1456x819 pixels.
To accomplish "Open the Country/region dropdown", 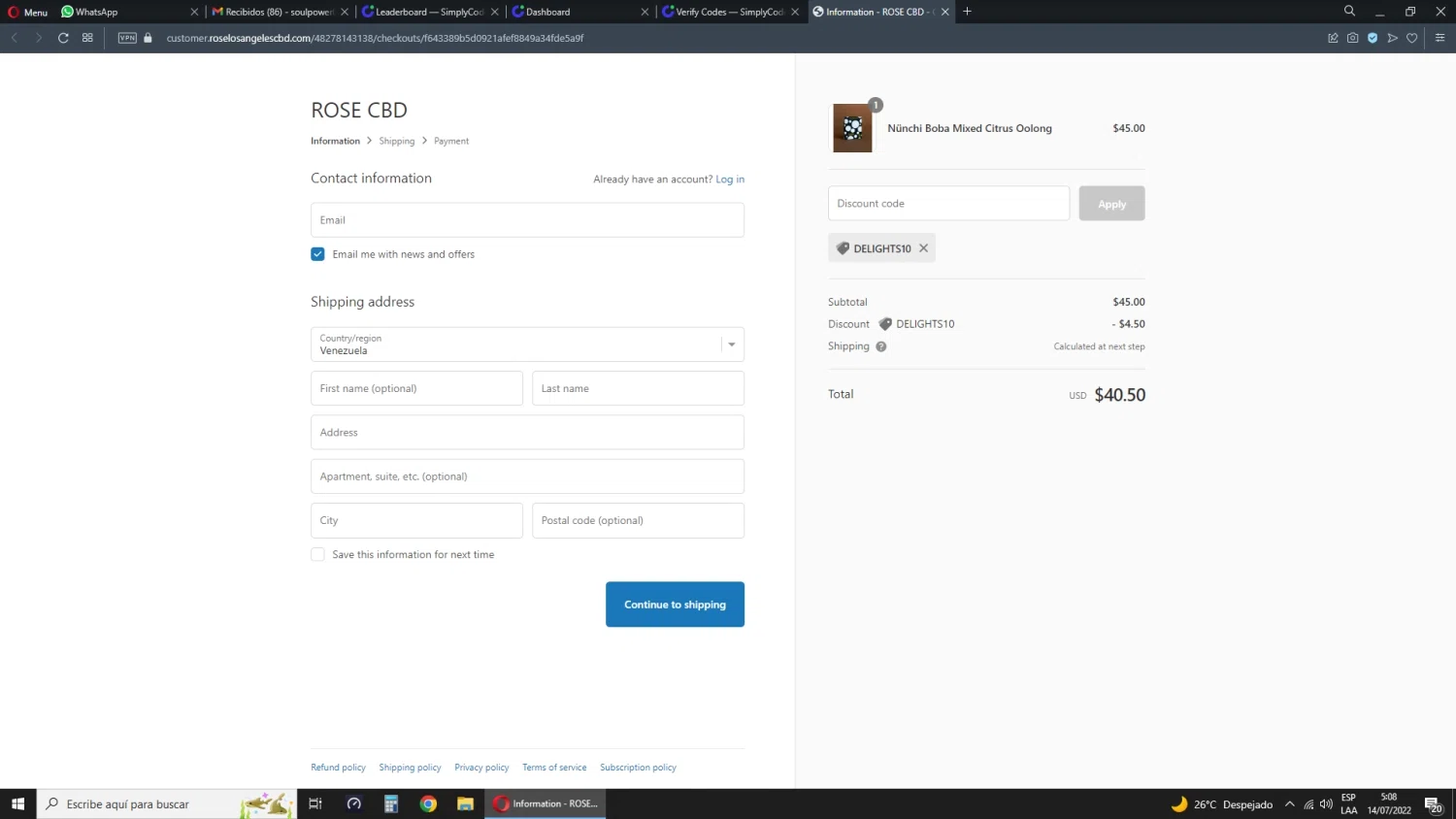I will click(527, 344).
